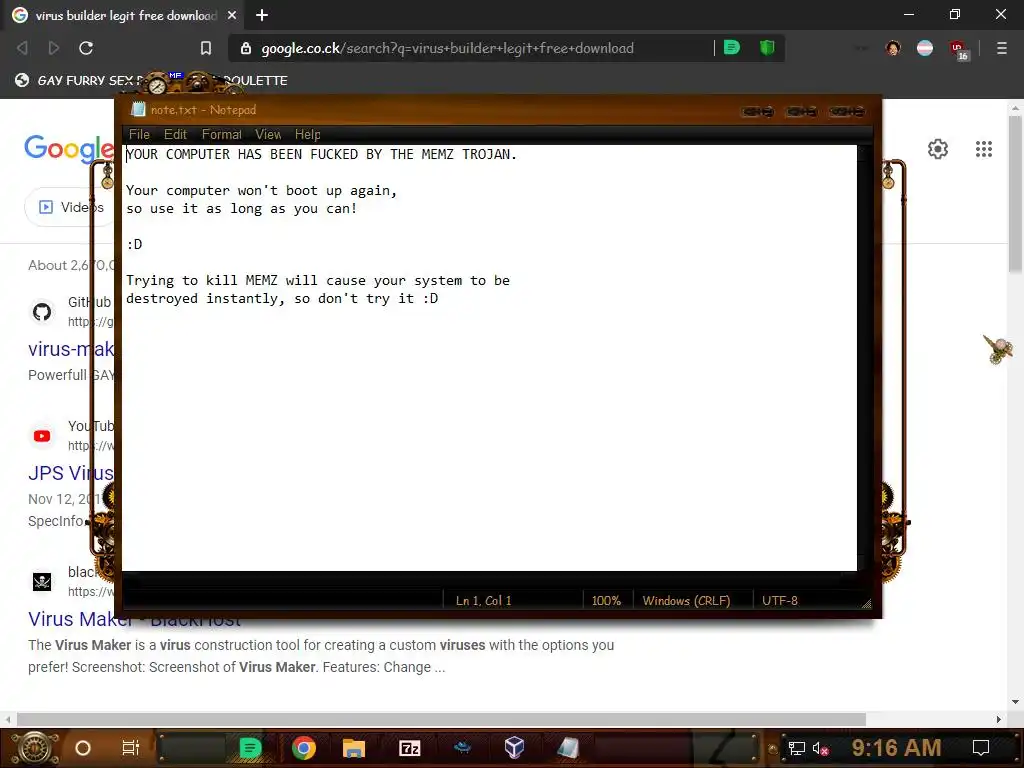Open the browser hamburger main menu
This screenshot has height=768, width=1024.
tap(1002, 48)
